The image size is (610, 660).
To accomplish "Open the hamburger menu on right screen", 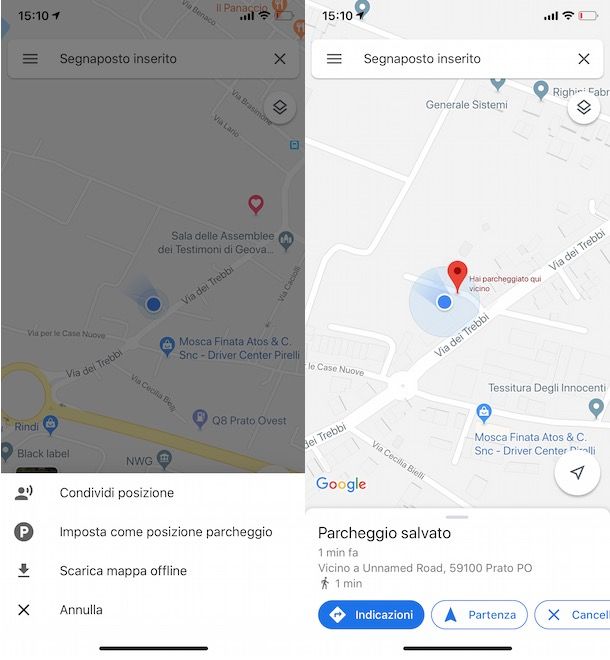I will 334,59.
